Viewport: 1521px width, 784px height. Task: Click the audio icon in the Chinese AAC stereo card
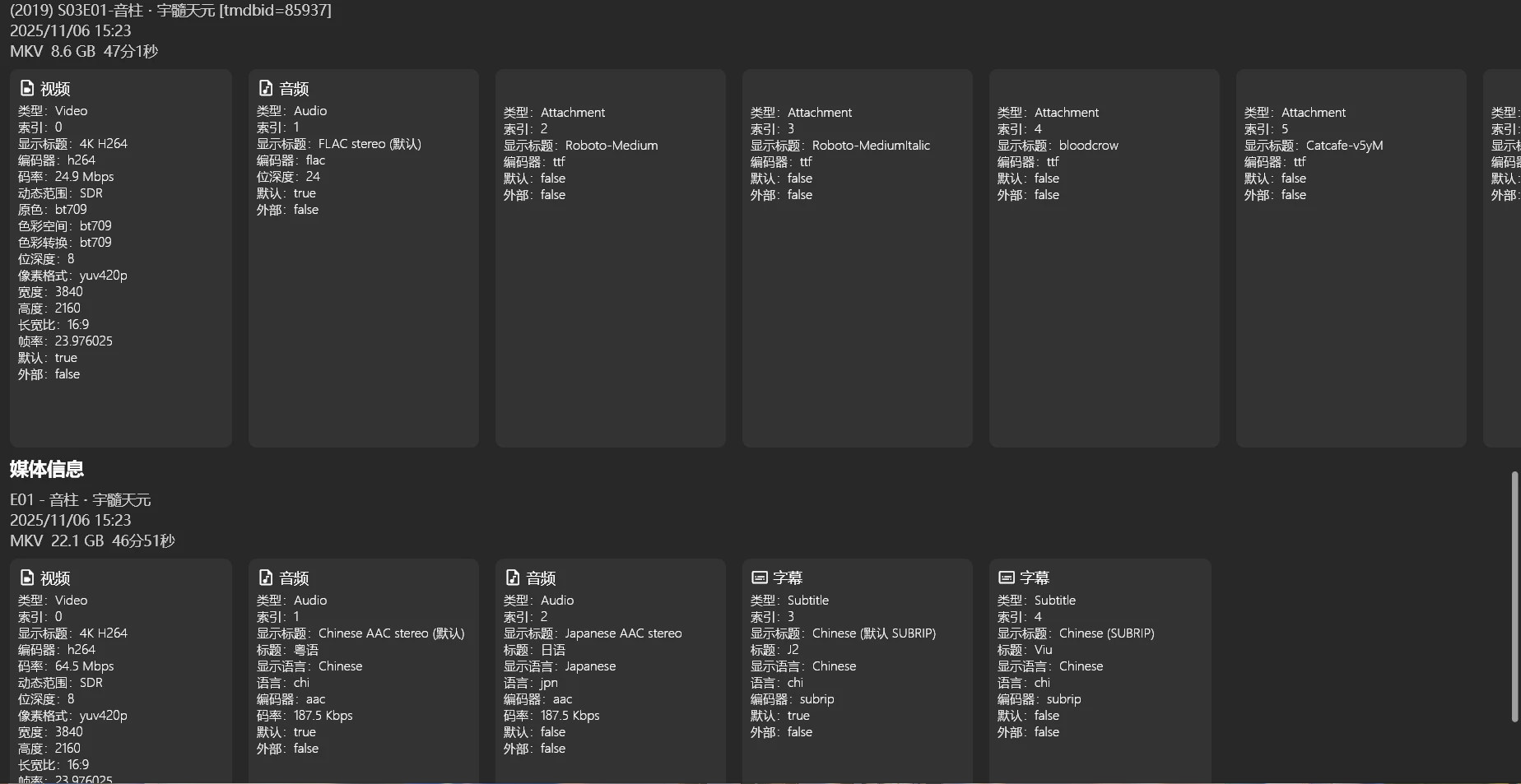click(x=265, y=578)
